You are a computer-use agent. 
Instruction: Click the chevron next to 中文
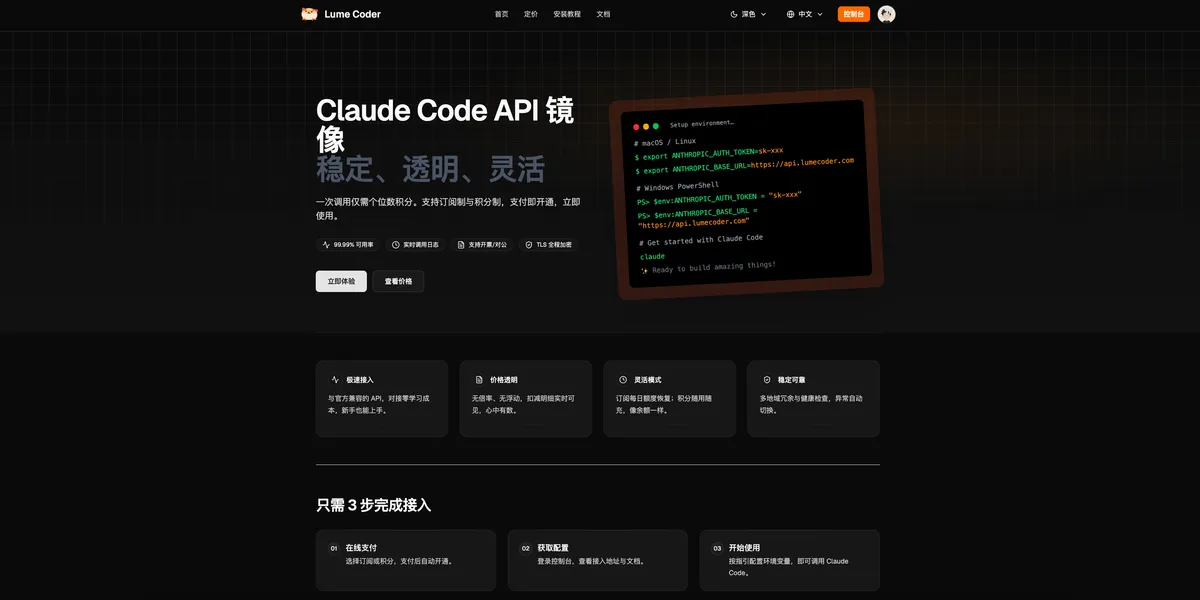pyautogui.click(x=820, y=14)
